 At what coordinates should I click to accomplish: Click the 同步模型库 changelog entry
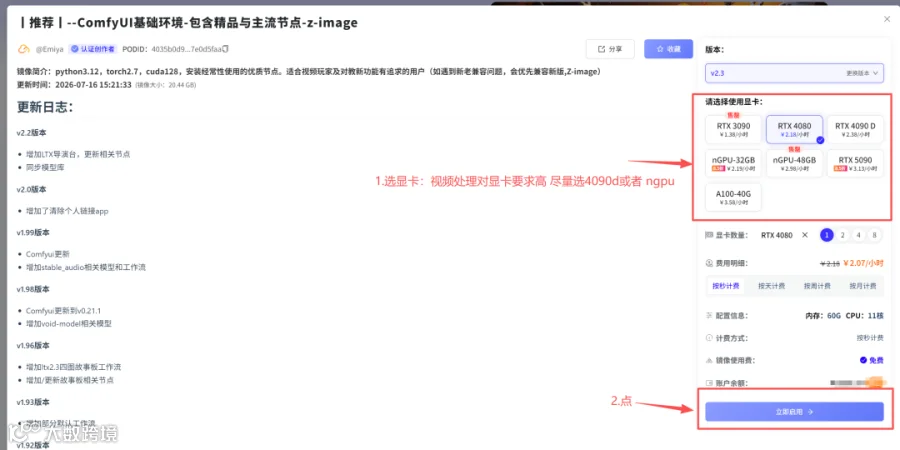(43, 168)
